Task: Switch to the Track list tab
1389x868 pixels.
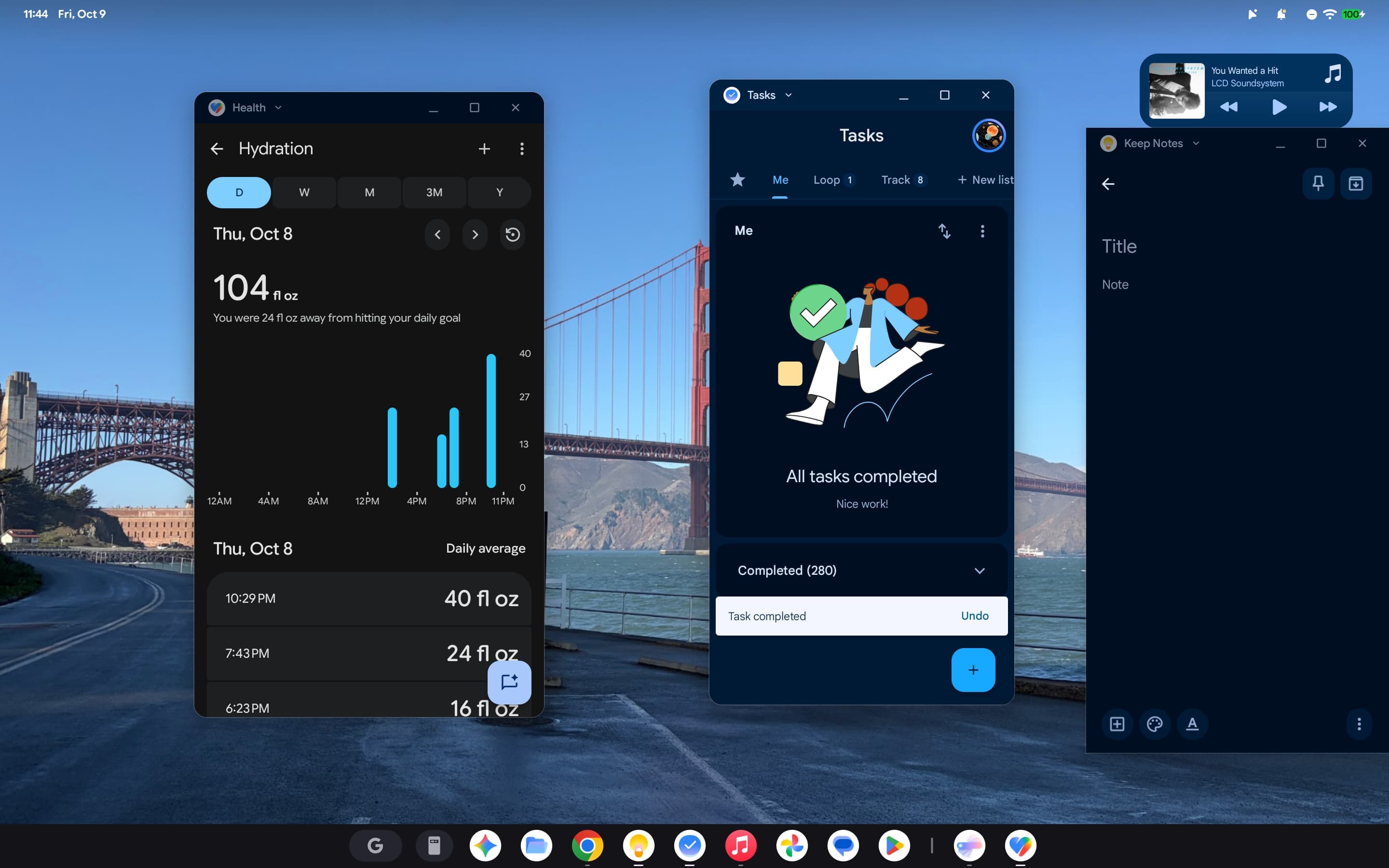Action: (903, 180)
